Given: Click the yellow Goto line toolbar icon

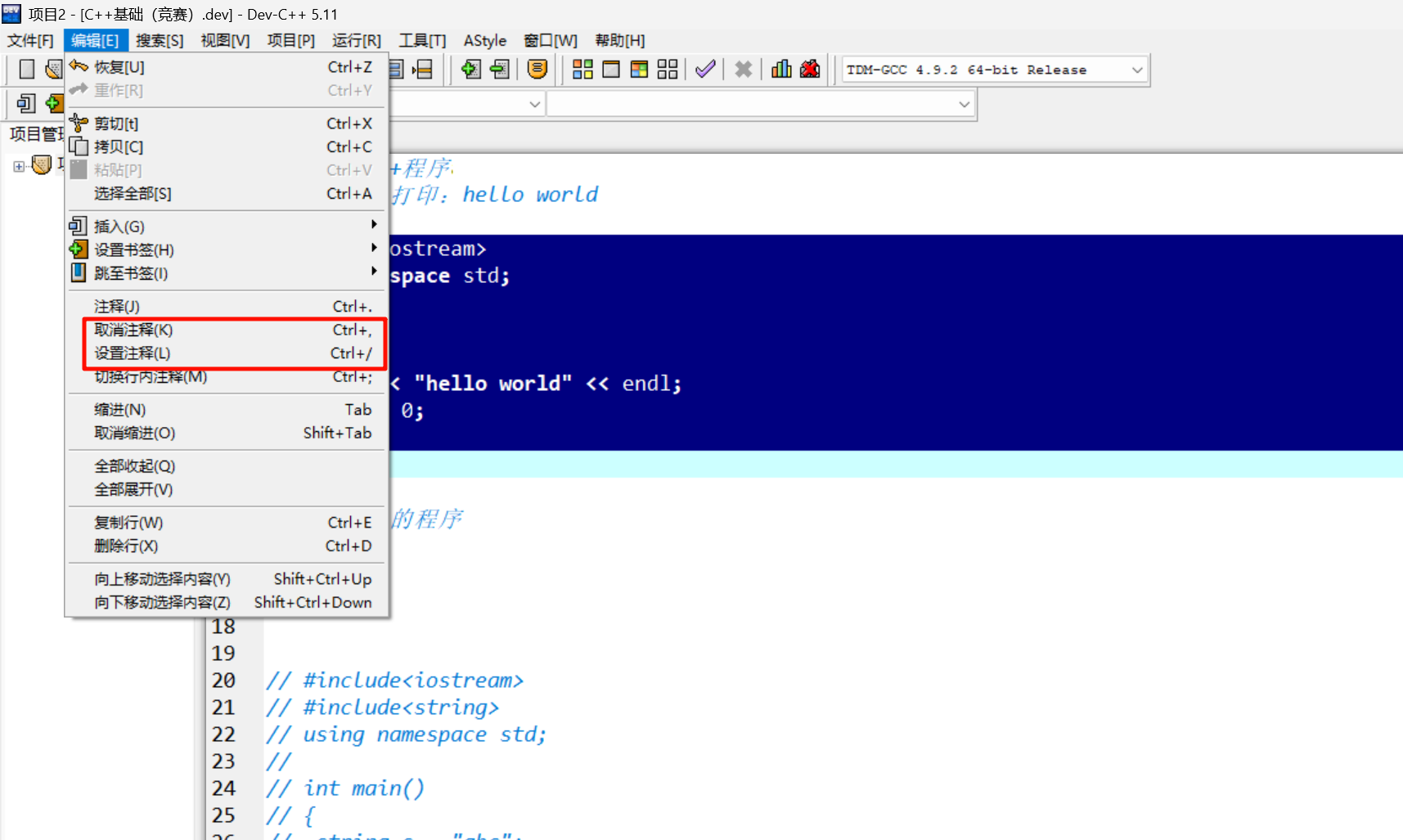Looking at the screenshot, I should point(537,70).
